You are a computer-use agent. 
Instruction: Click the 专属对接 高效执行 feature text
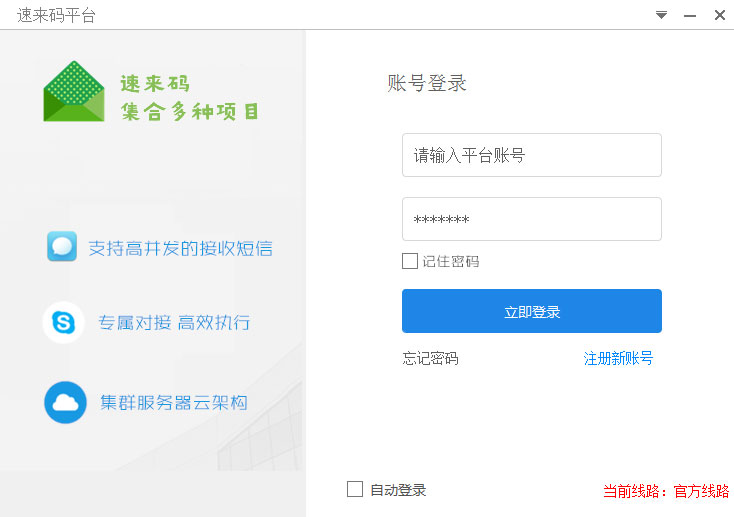(x=174, y=323)
